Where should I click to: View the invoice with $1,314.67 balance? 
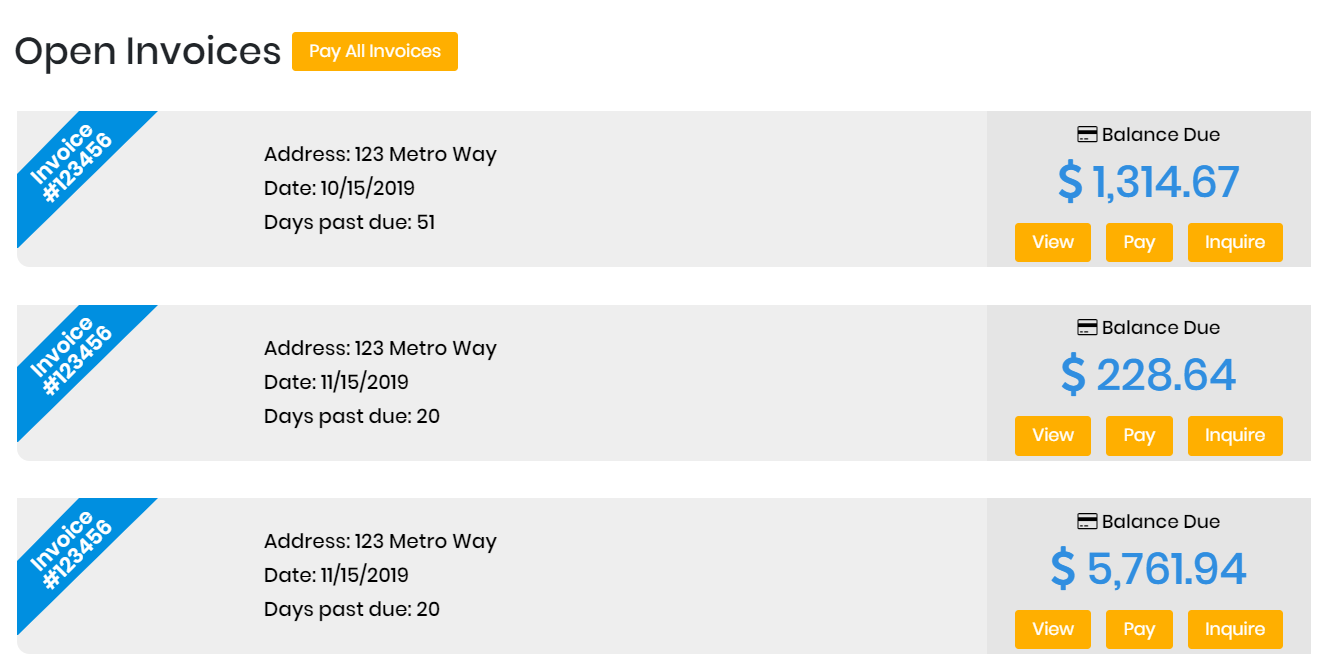tap(1052, 242)
